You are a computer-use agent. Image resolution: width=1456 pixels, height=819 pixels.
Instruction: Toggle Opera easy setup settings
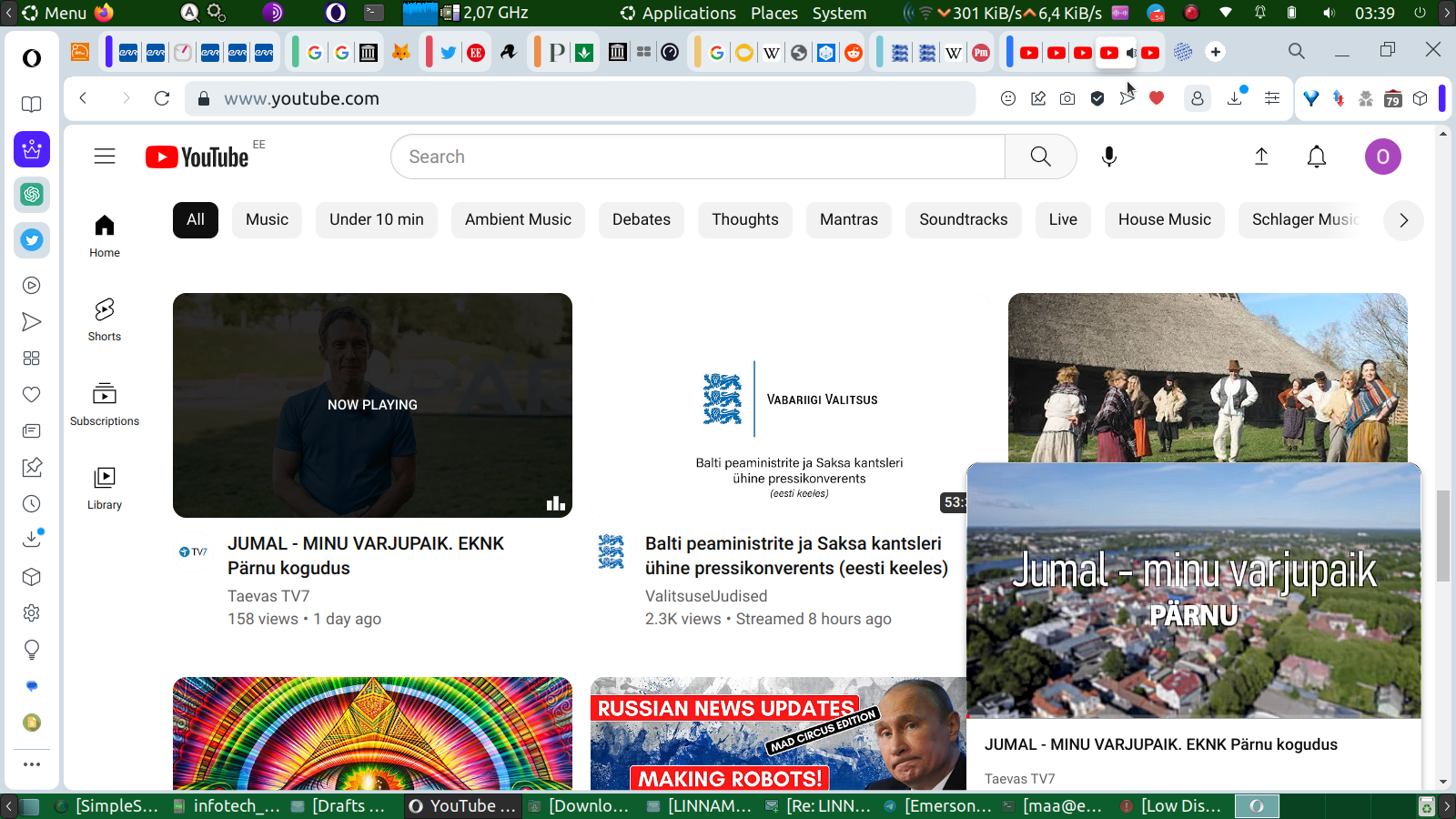(1272, 98)
